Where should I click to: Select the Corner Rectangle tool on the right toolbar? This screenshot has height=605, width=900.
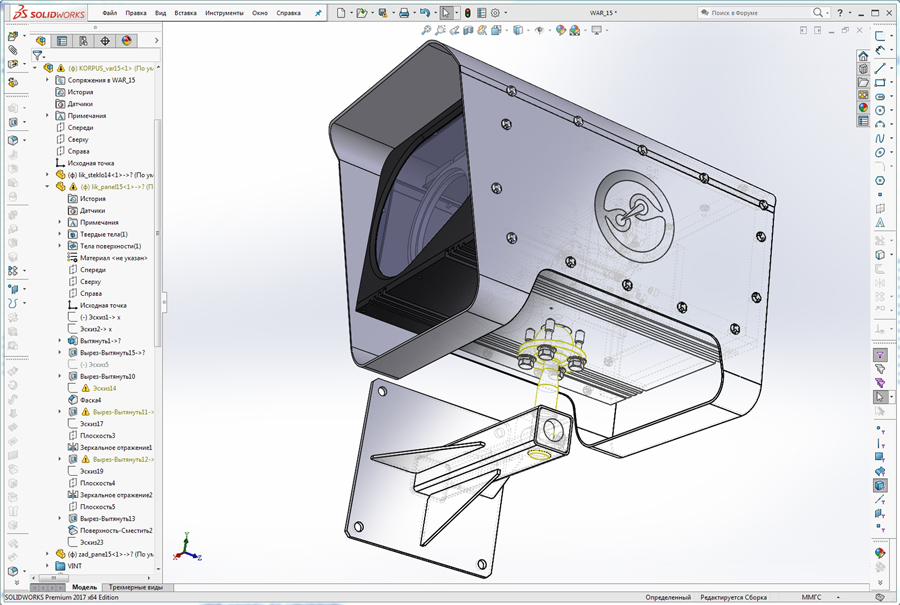point(879,84)
